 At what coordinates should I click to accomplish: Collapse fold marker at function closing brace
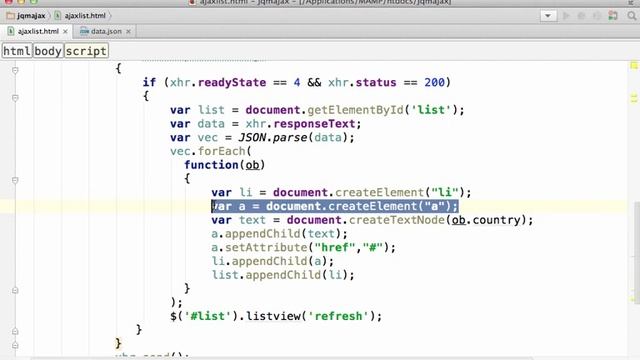tap(15, 290)
